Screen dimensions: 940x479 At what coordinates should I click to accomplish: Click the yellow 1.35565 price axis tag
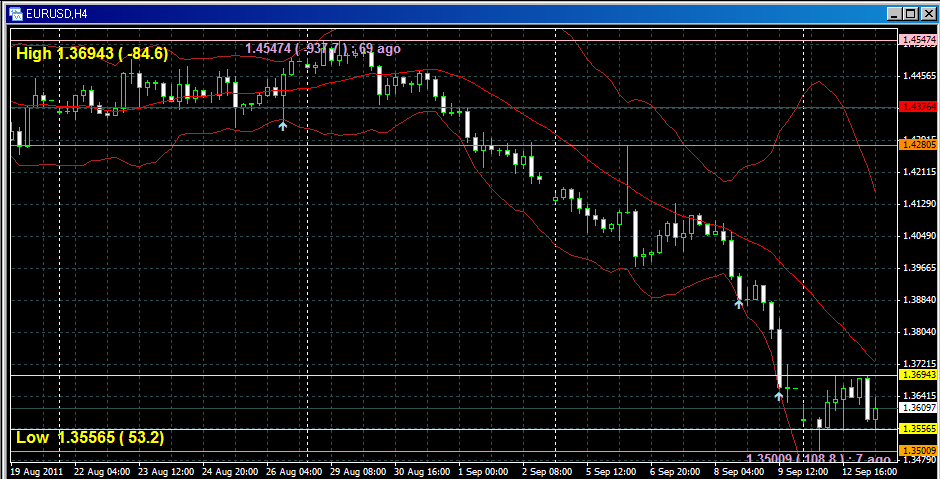[917, 429]
